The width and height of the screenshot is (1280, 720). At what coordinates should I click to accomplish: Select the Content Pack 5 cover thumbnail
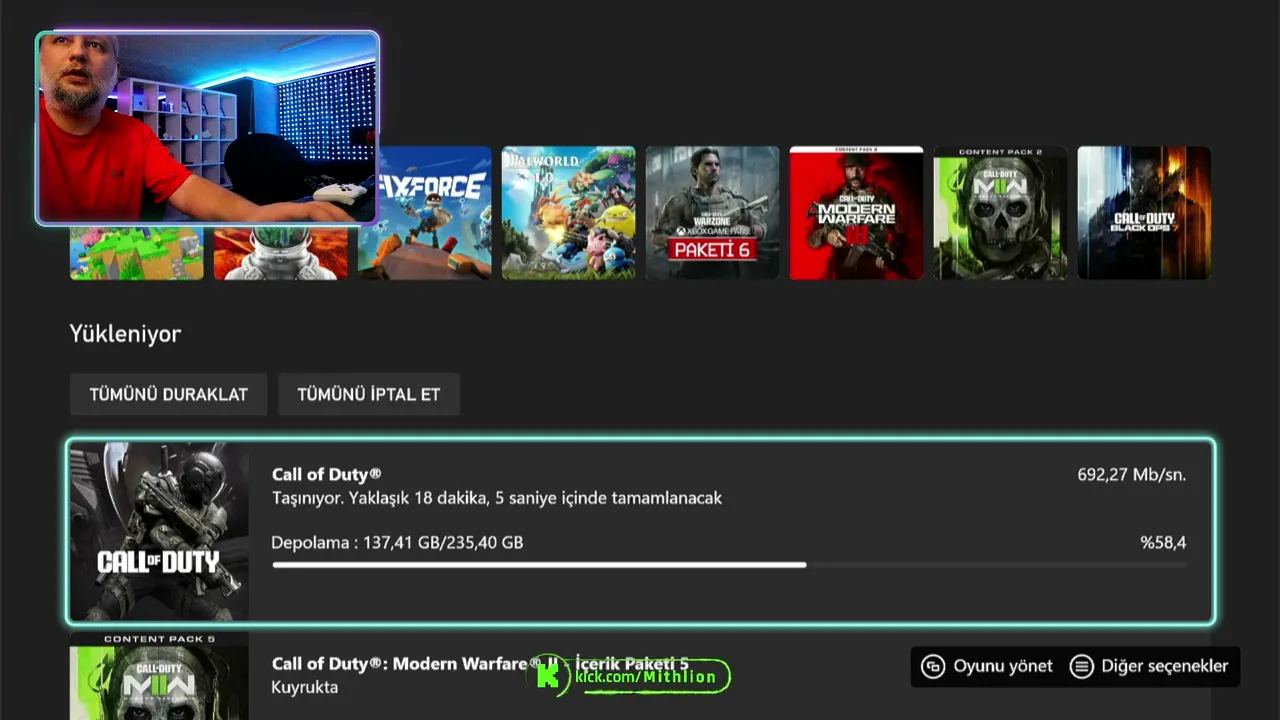(x=159, y=676)
